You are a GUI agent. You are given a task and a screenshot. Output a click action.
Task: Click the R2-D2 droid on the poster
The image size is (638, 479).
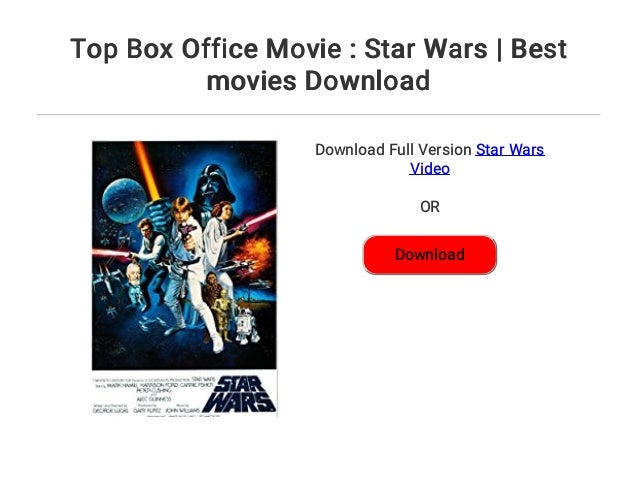246,326
